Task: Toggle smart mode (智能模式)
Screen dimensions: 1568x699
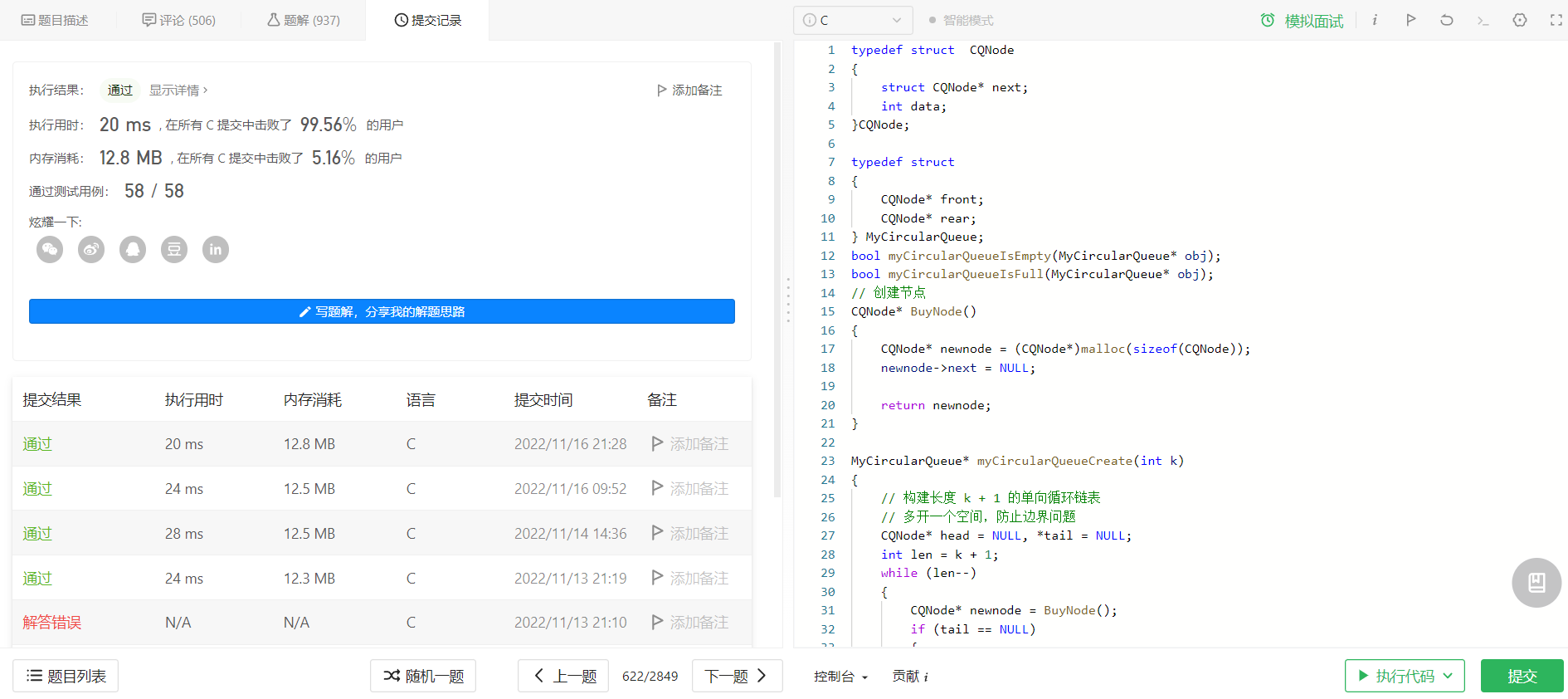Action: [961, 20]
